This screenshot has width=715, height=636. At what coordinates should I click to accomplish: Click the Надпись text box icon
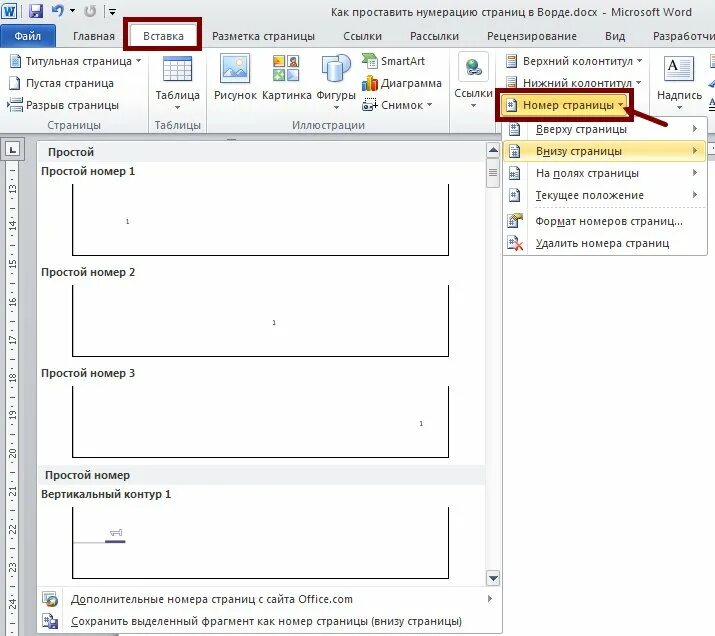(679, 69)
